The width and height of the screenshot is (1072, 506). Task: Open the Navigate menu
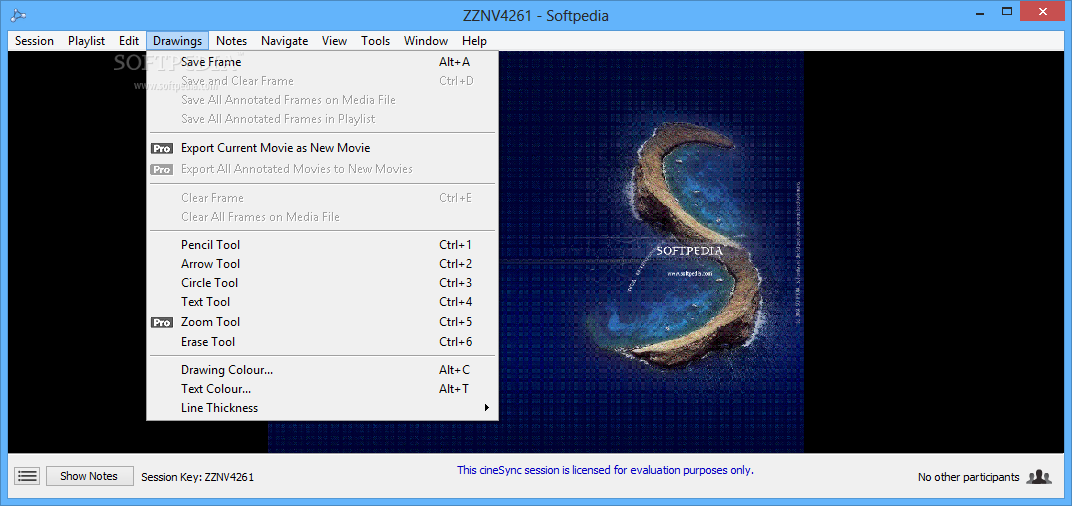pyautogui.click(x=284, y=41)
